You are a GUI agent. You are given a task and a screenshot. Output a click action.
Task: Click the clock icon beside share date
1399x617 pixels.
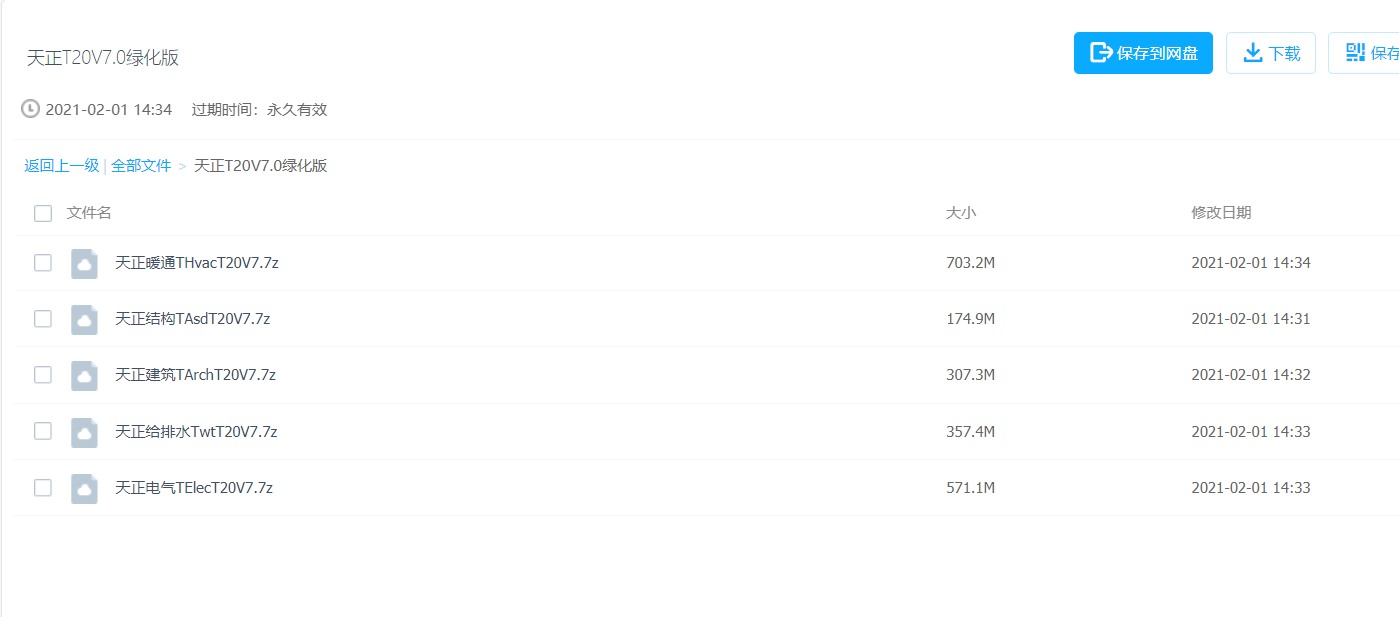click(x=30, y=109)
